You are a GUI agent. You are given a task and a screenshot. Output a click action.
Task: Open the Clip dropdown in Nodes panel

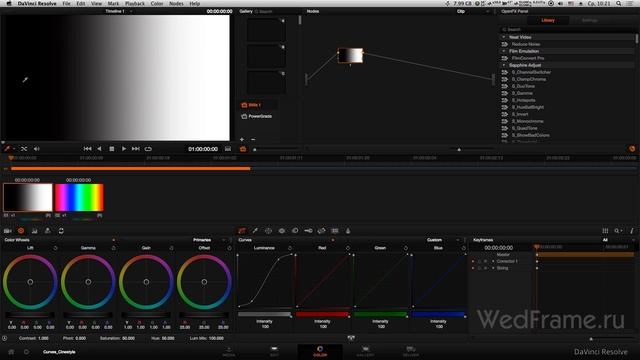tap(472, 11)
